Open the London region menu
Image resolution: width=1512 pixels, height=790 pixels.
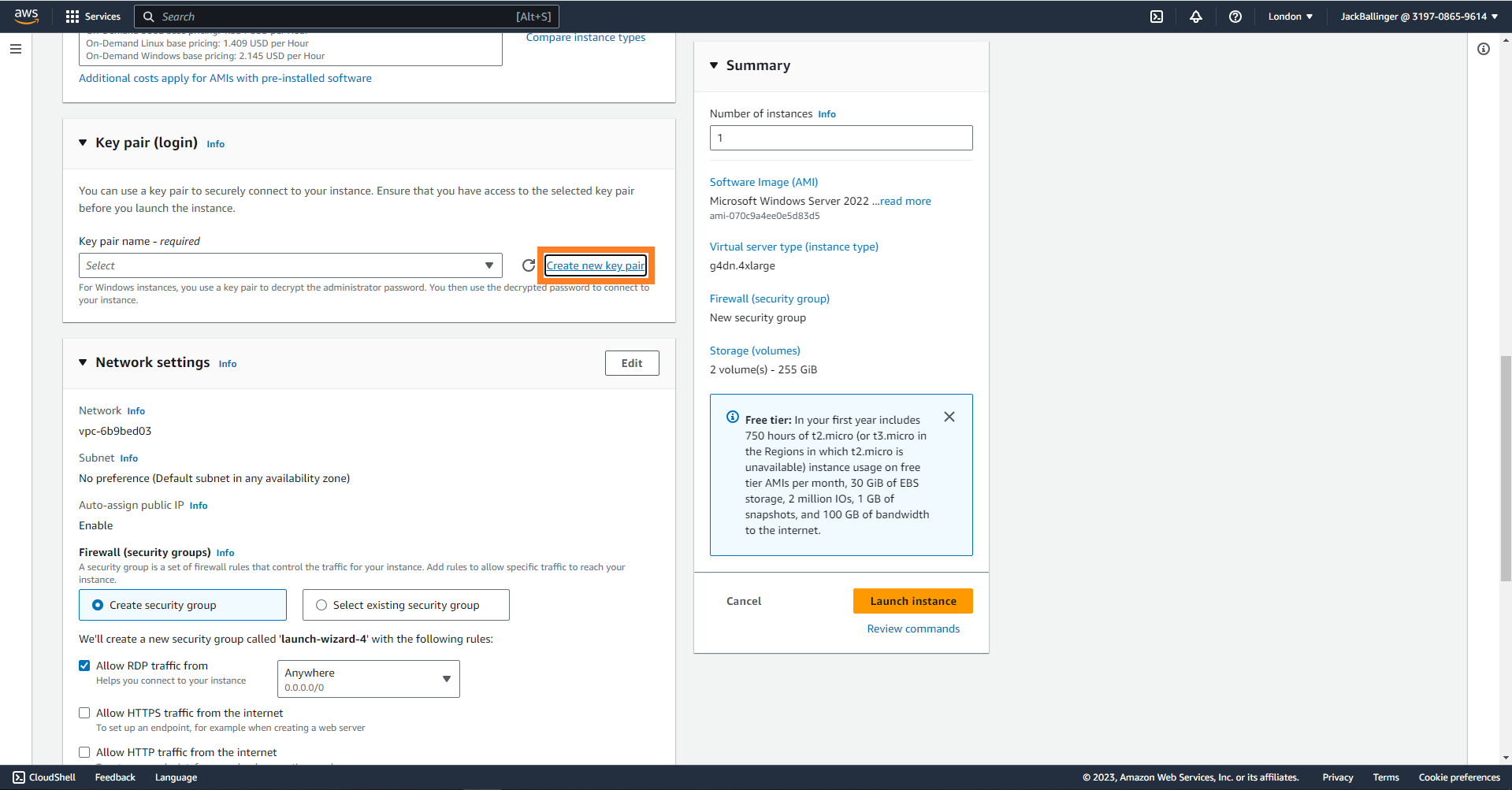coord(1290,17)
